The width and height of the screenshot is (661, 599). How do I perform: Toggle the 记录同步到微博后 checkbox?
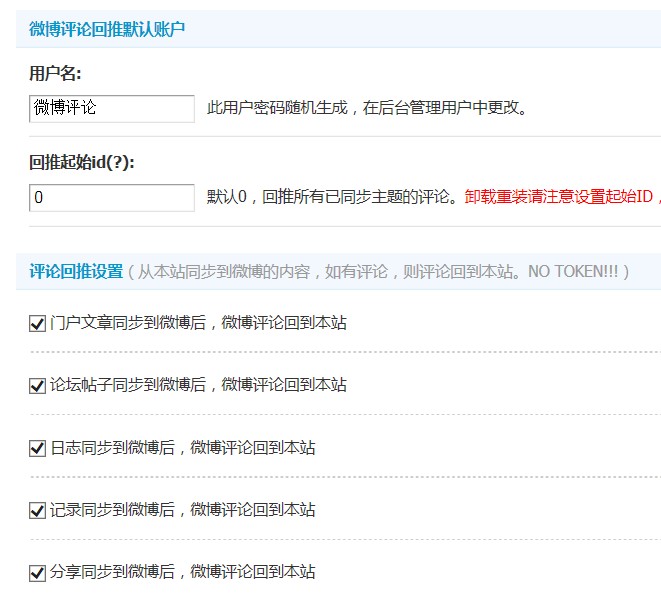[x=38, y=510]
